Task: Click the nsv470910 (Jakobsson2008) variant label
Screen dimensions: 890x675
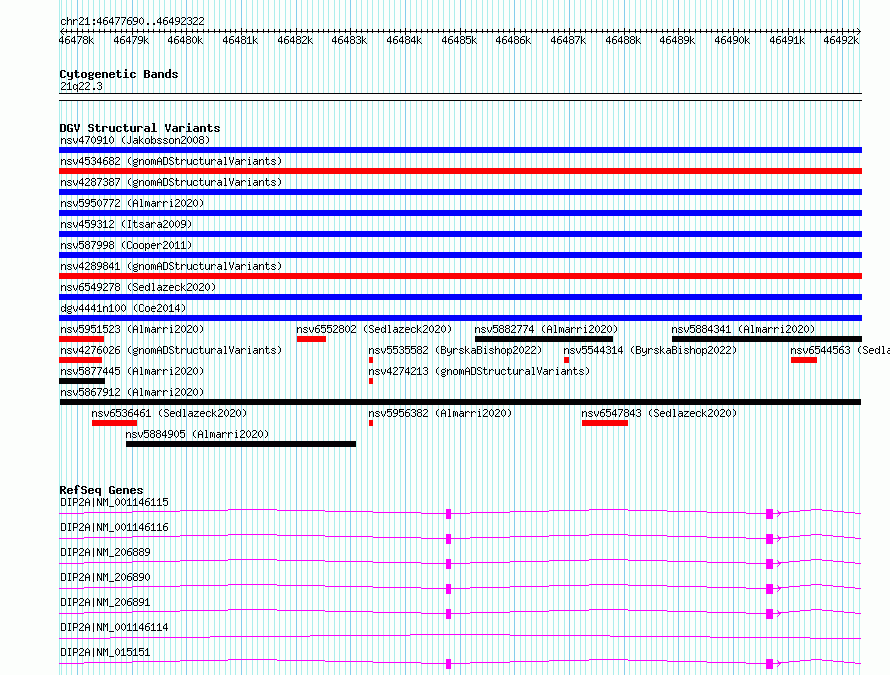Action: click(135, 140)
